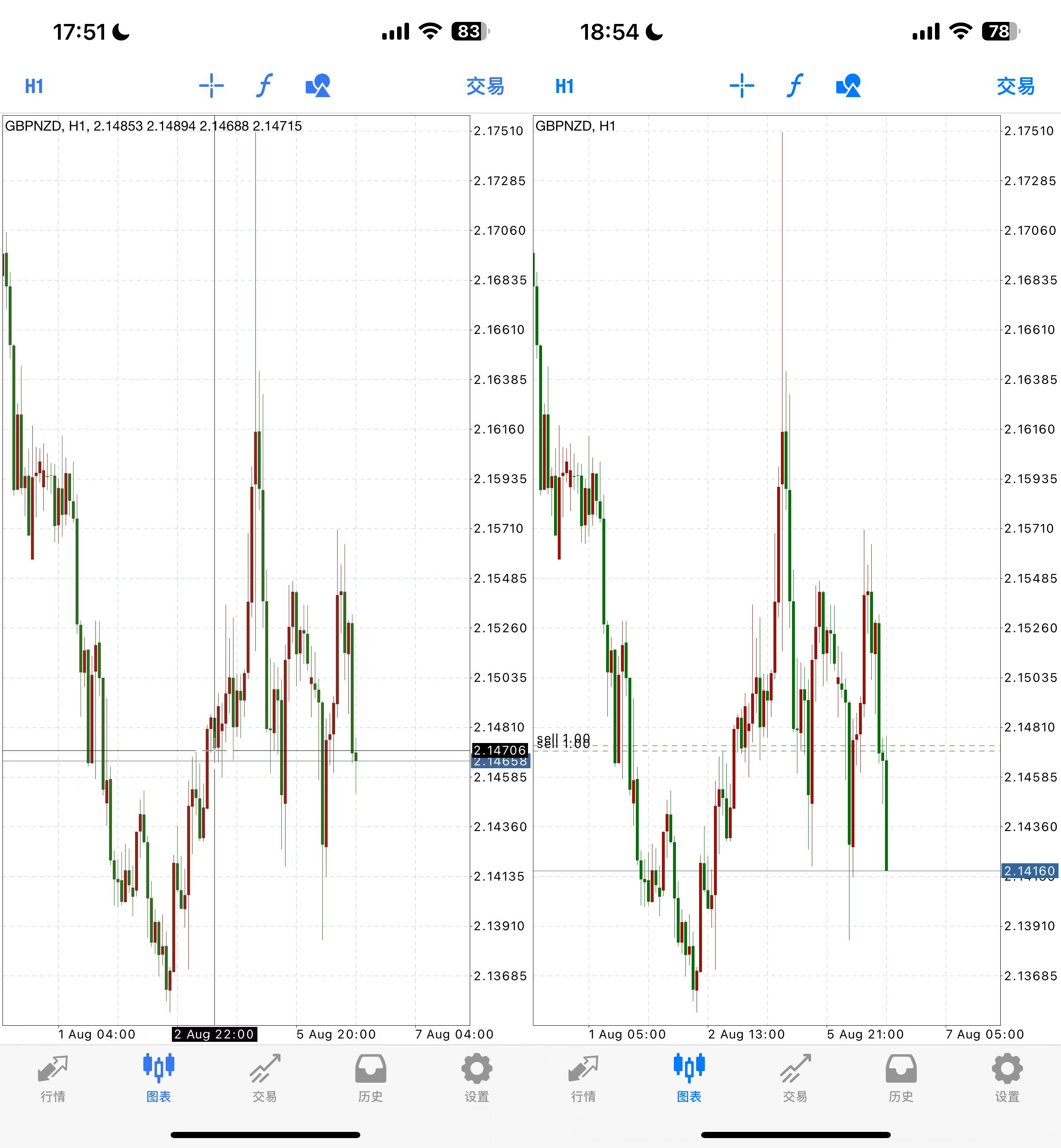Image resolution: width=1061 pixels, height=1148 pixels.
Task: Change H1 timeframe on right chart
Action: pyautogui.click(x=564, y=86)
